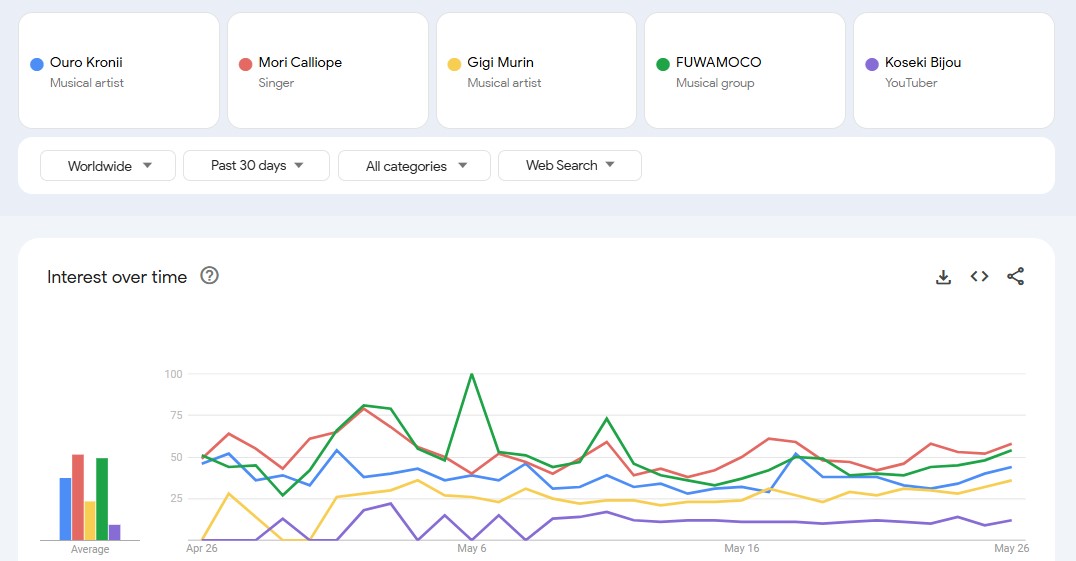The height and width of the screenshot is (561, 1076).
Task: Open the help icon beside Interest over time
Action: click(x=209, y=276)
